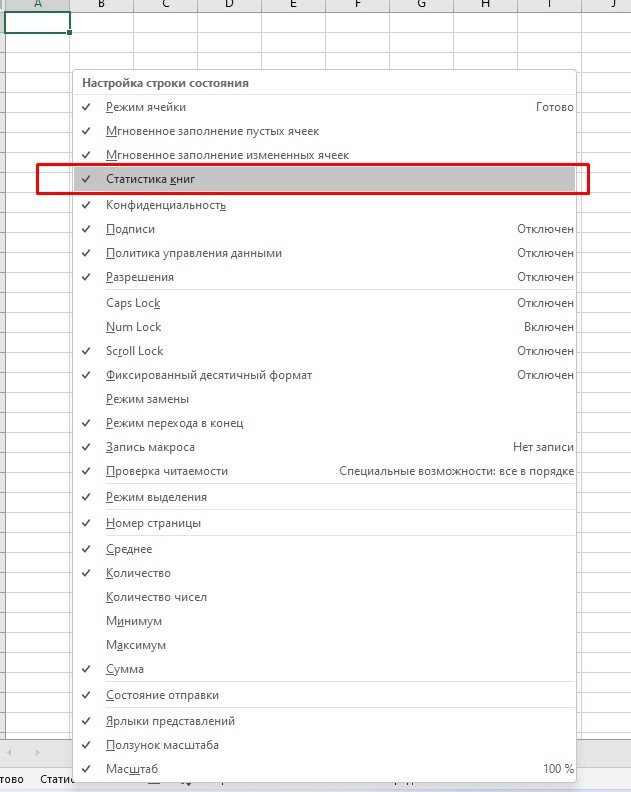Toggle Scroll Lock status option
631x792 pixels.
(324, 351)
